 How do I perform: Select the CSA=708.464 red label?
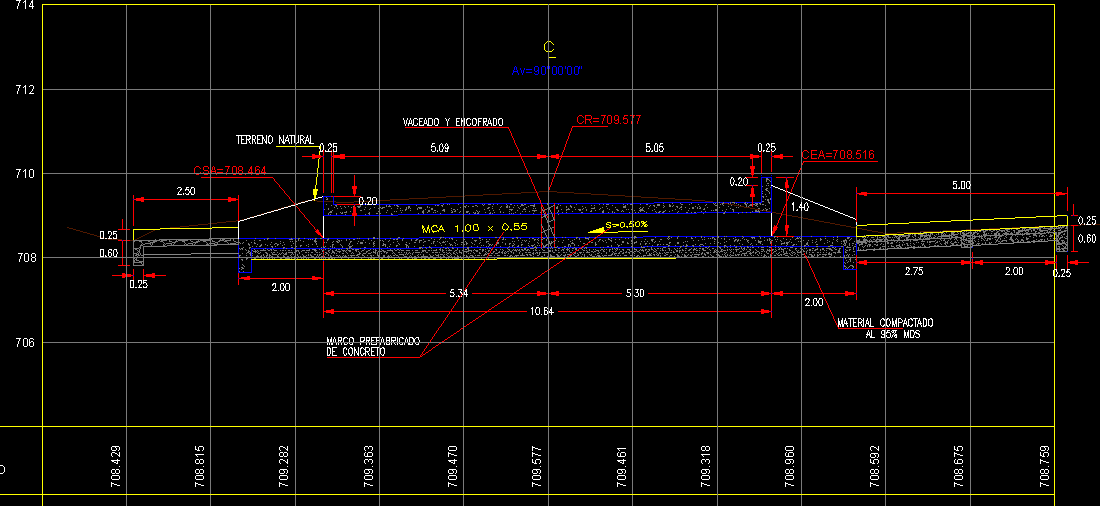(229, 171)
